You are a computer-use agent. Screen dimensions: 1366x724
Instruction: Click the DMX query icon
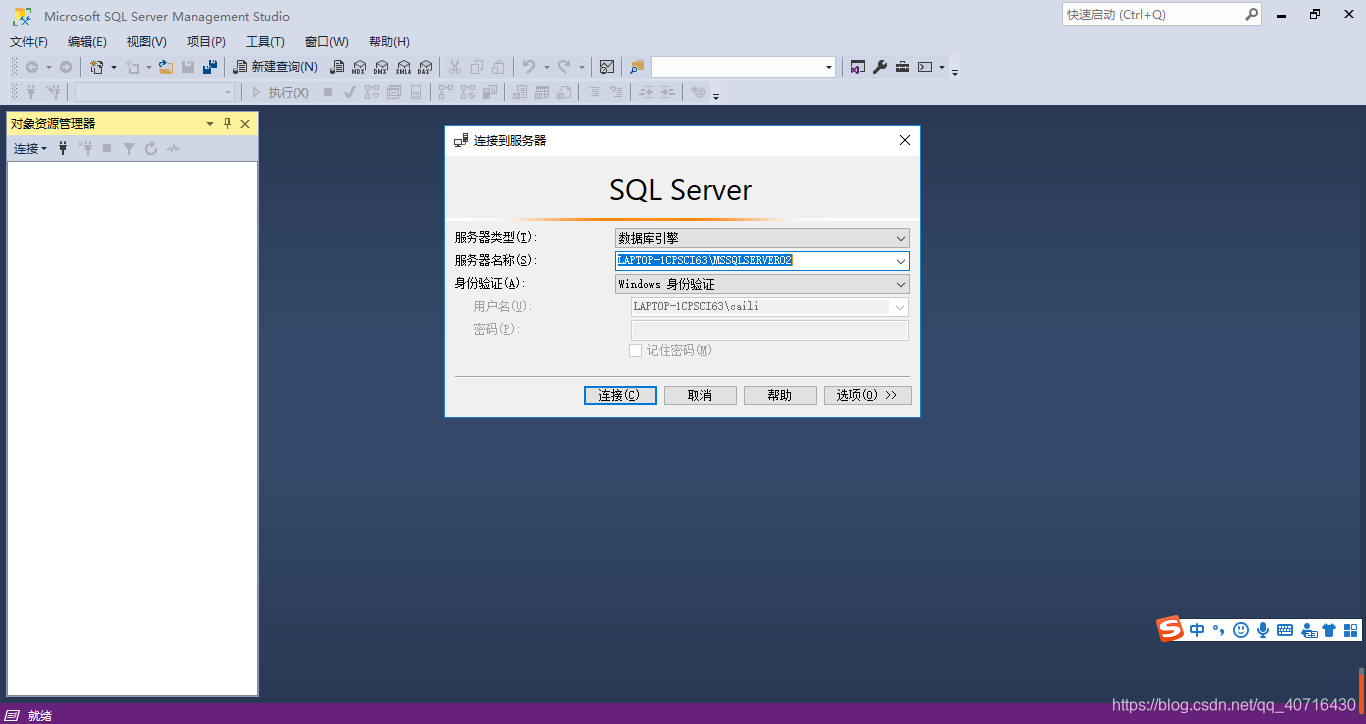tap(381, 67)
